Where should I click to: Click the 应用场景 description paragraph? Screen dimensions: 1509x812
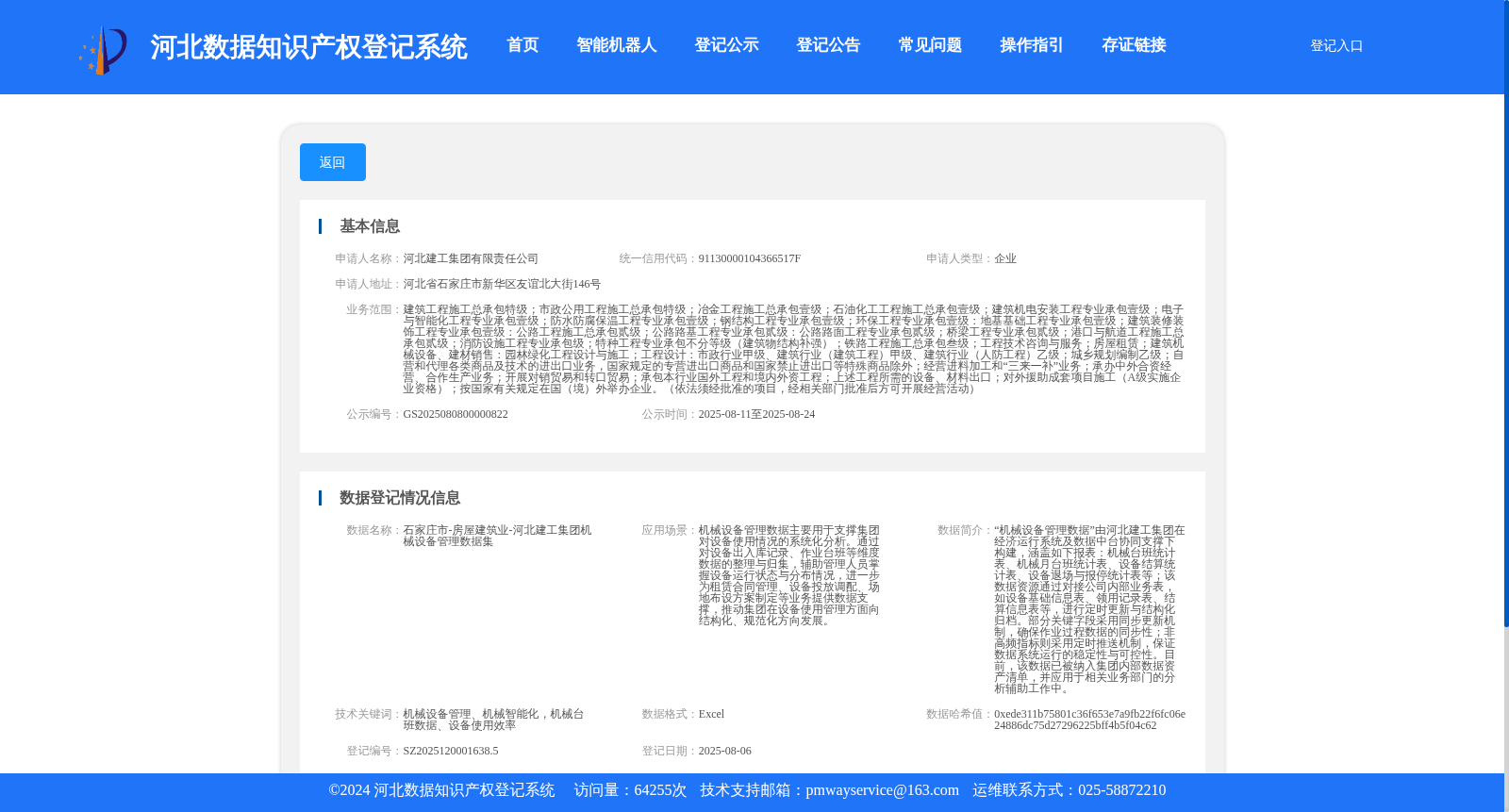tap(789, 575)
